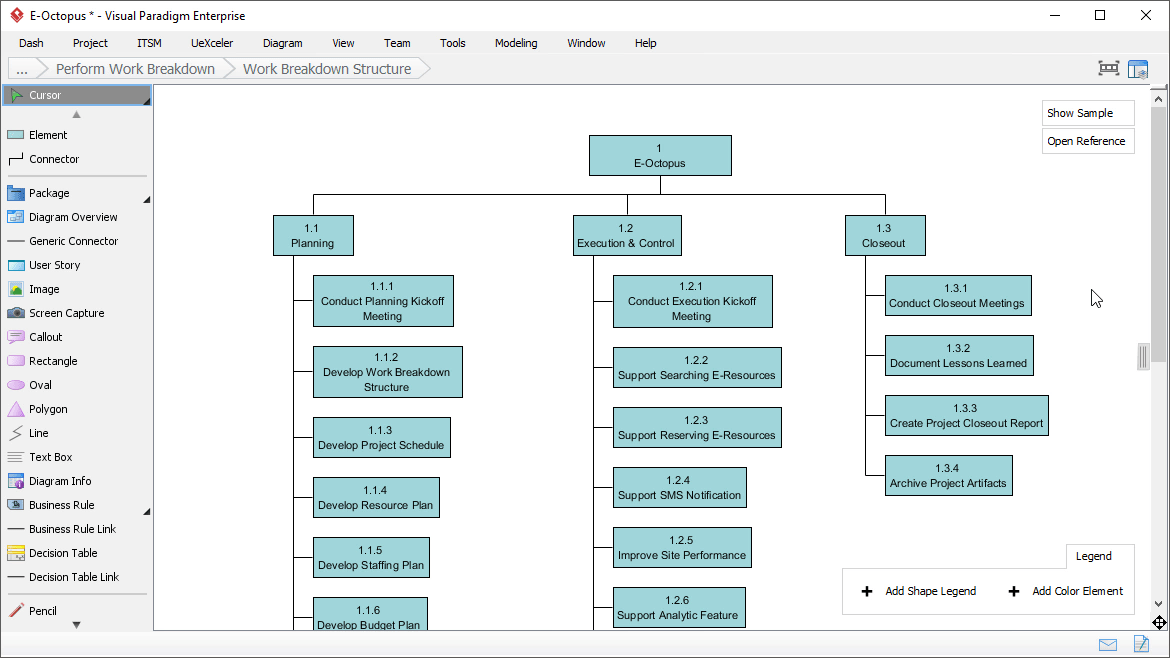Select the 1.2 Execution & Control element
The image size is (1170, 658).
tap(627, 236)
